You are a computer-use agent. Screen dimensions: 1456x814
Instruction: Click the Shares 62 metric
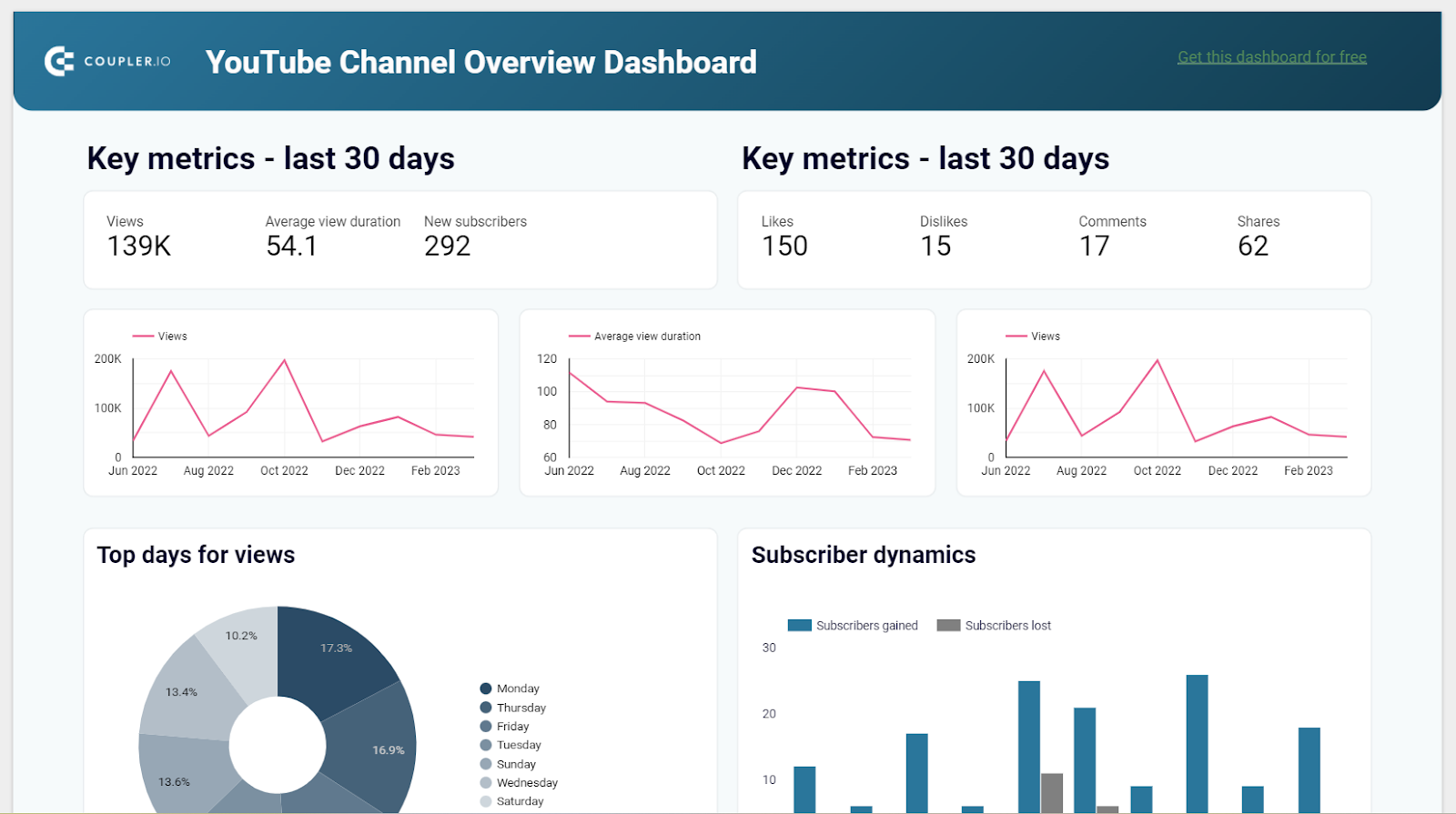pyautogui.click(x=1259, y=237)
